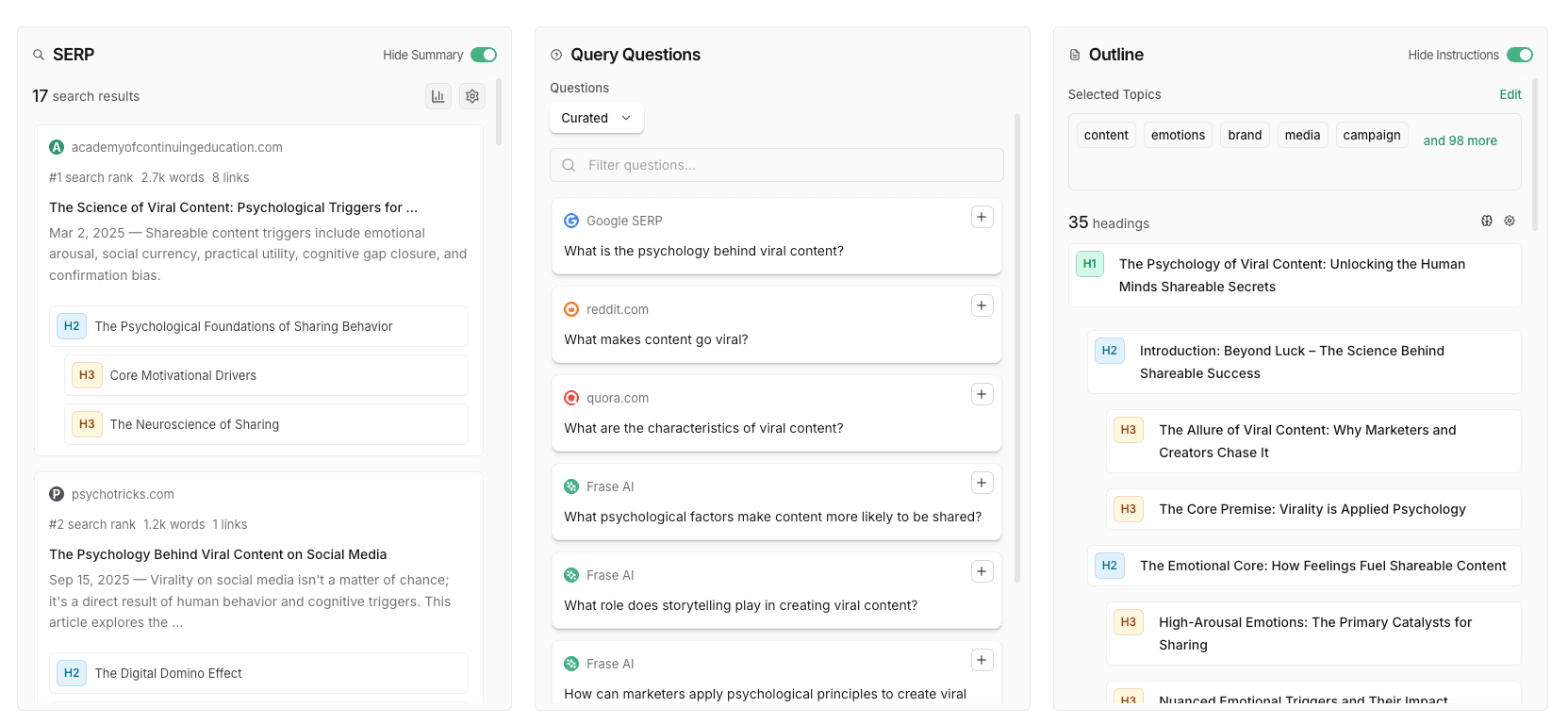Select the H1 outline heading about viral psychology
Image resolution: width=1568 pixels, height=724 pixels.
(x=1294, y=275)
